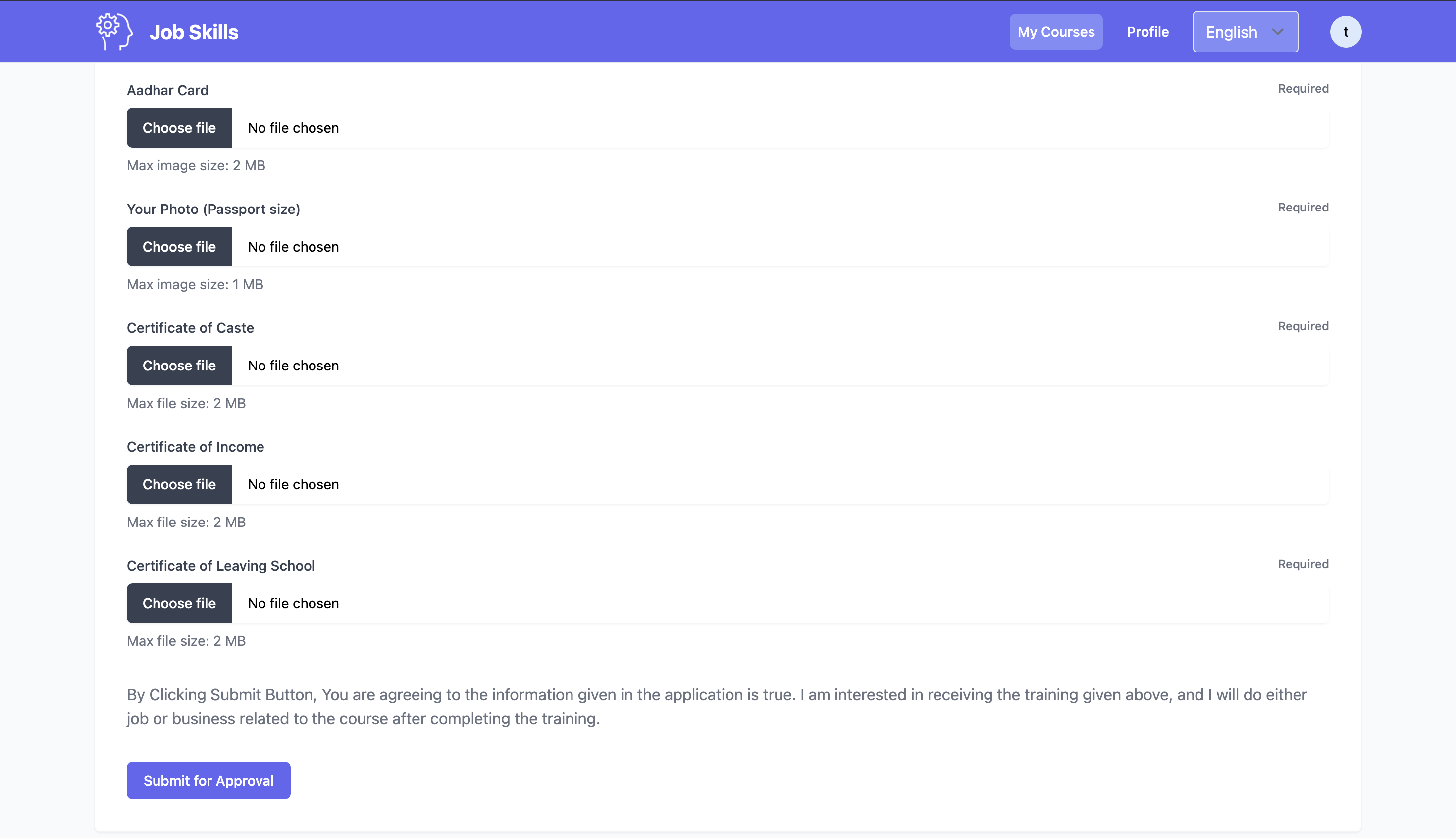Click the language dropdown chevron arrow

[1278, 32]
